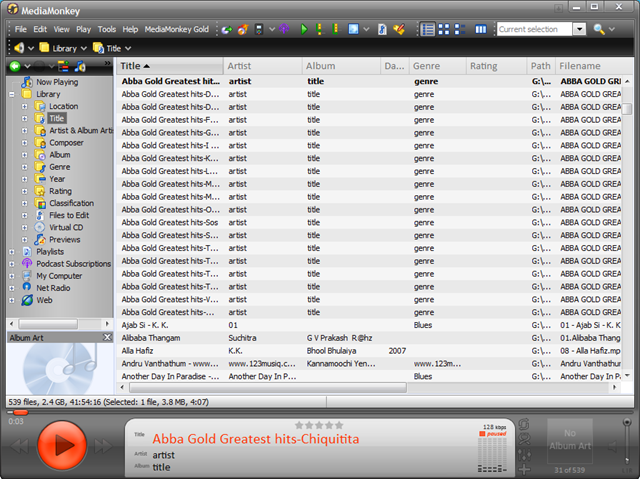Image resolution: width=640 pixels, height=479 pixels.
Task: Click the purple podcast toolbar icon
Action: [284, 29]
